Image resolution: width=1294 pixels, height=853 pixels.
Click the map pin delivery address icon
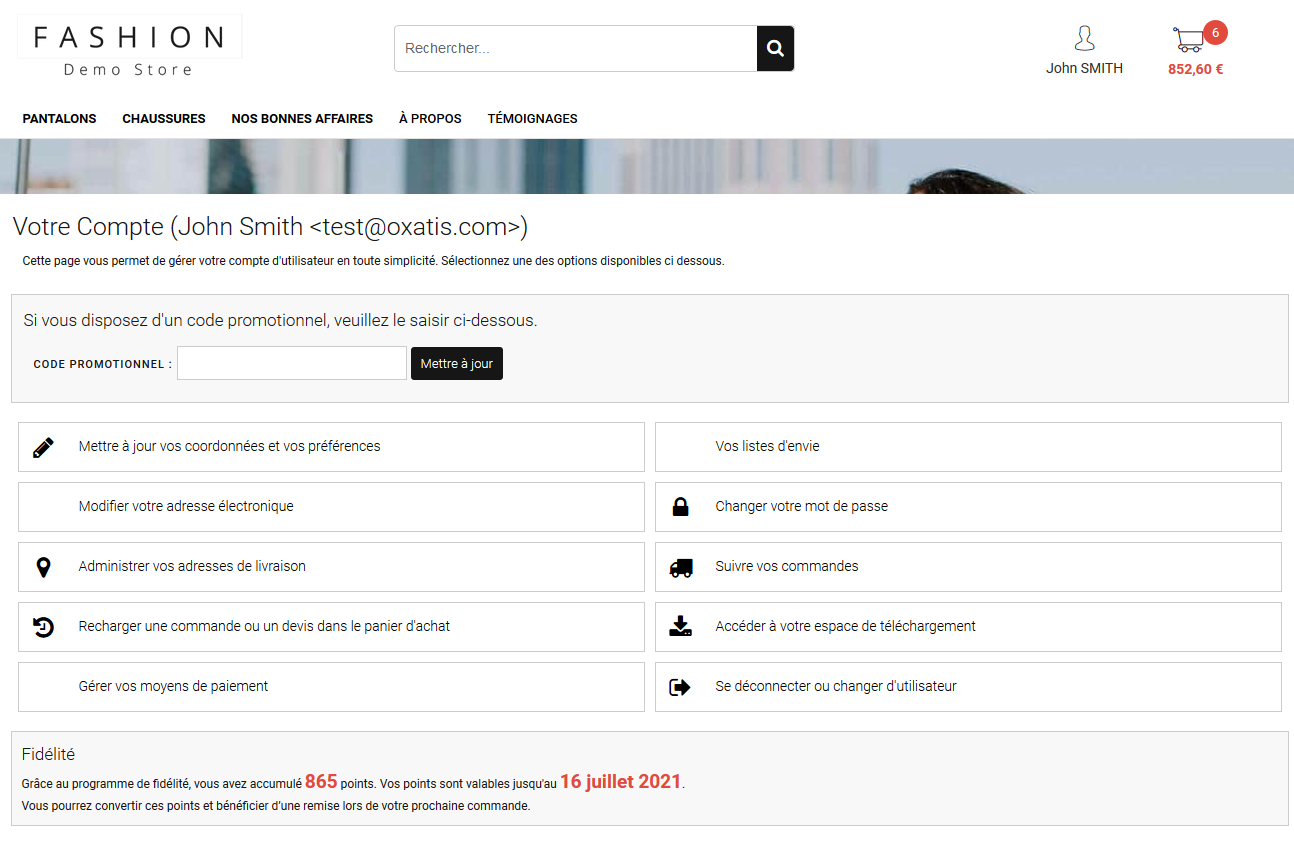pos(43,567)
